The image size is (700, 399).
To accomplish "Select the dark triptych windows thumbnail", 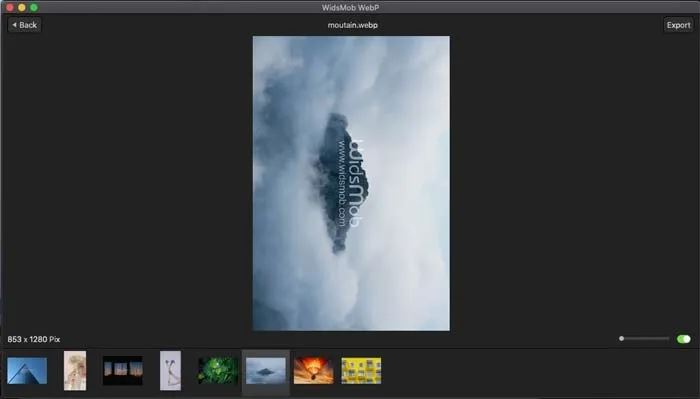I will tap(123, 370).
